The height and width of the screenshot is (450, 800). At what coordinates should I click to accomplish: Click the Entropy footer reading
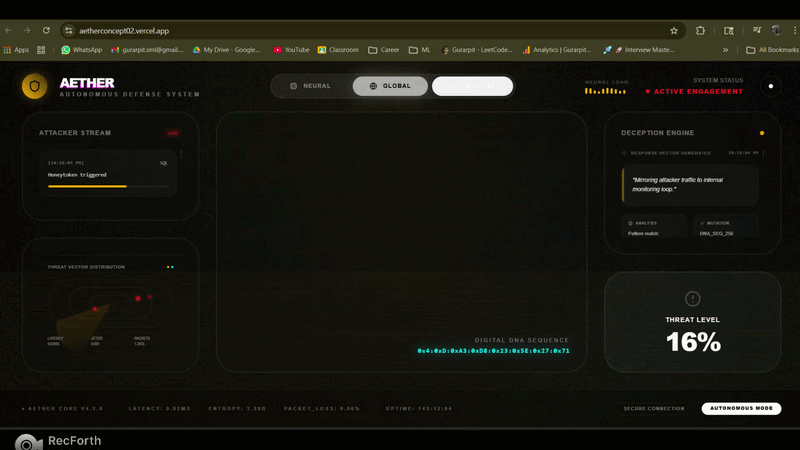pyautogui.click(x=237, y=409)
